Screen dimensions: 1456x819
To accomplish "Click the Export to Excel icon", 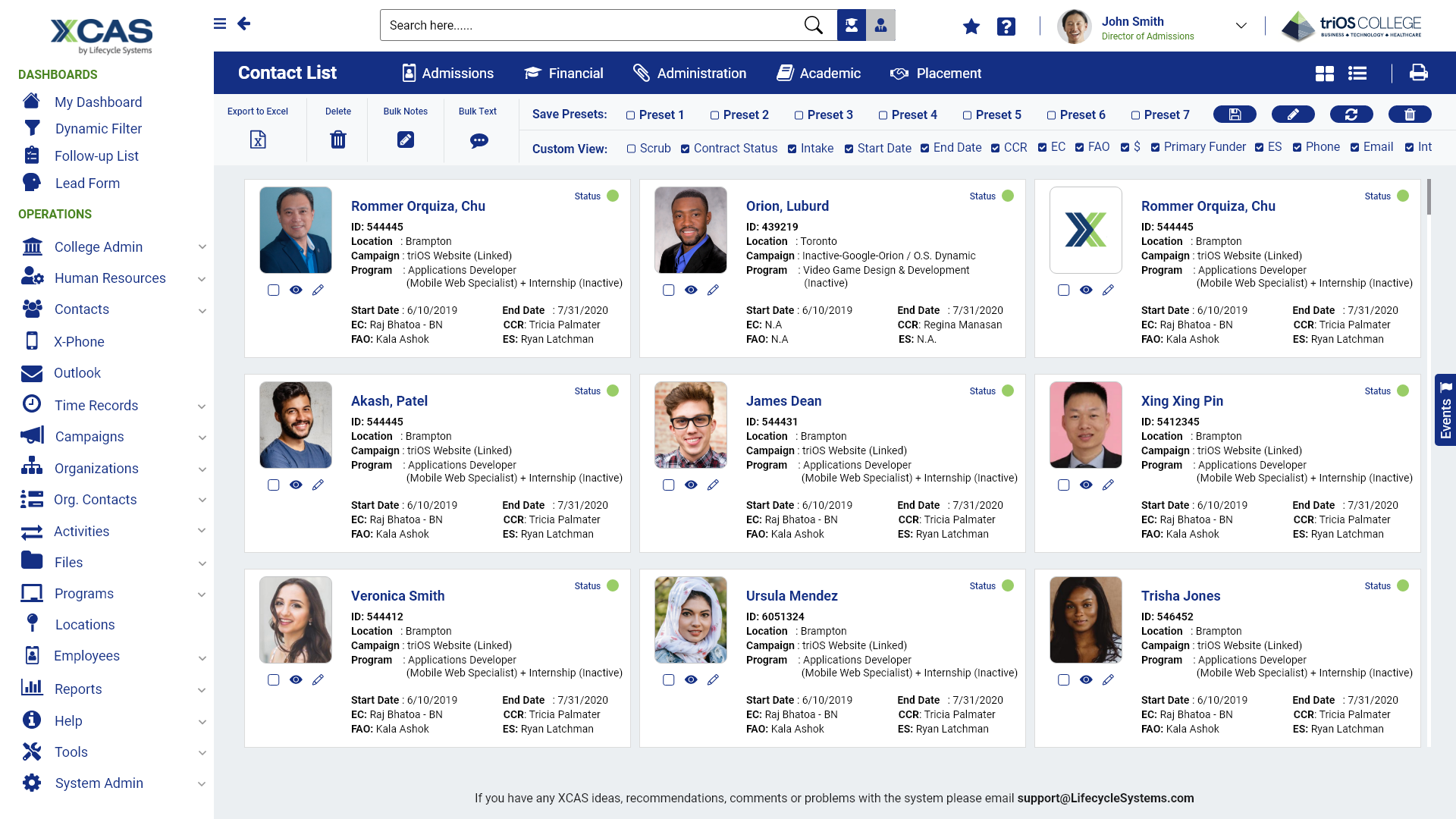I will (x=258, y=140).
